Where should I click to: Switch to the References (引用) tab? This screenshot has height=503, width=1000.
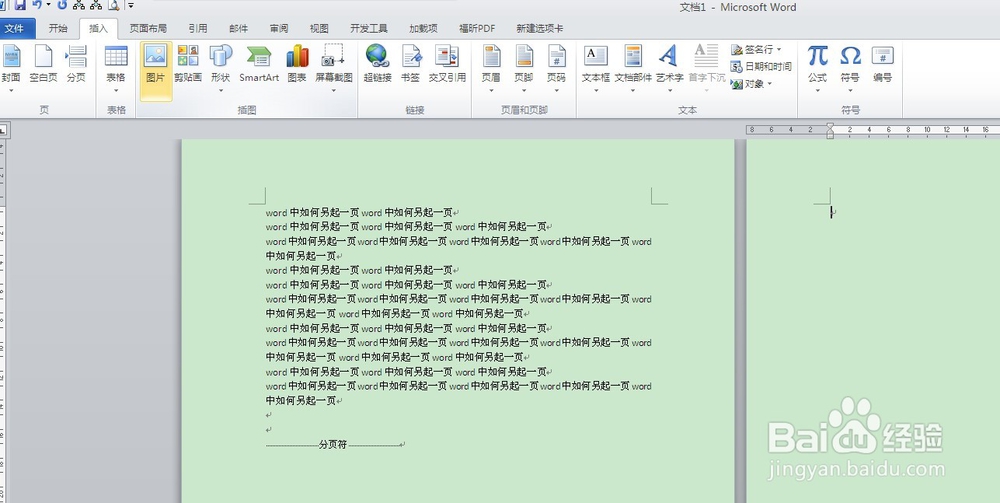pyautogui.click(x=198, y=28)
